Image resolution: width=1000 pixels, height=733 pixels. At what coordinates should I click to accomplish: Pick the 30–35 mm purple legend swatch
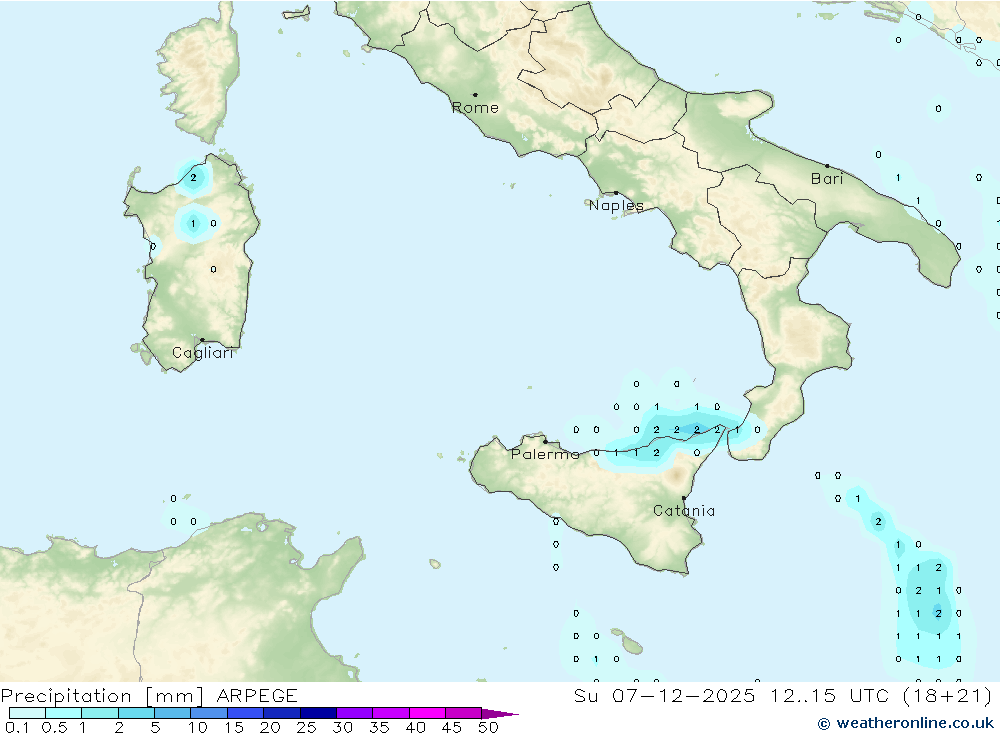coord(355,713)
